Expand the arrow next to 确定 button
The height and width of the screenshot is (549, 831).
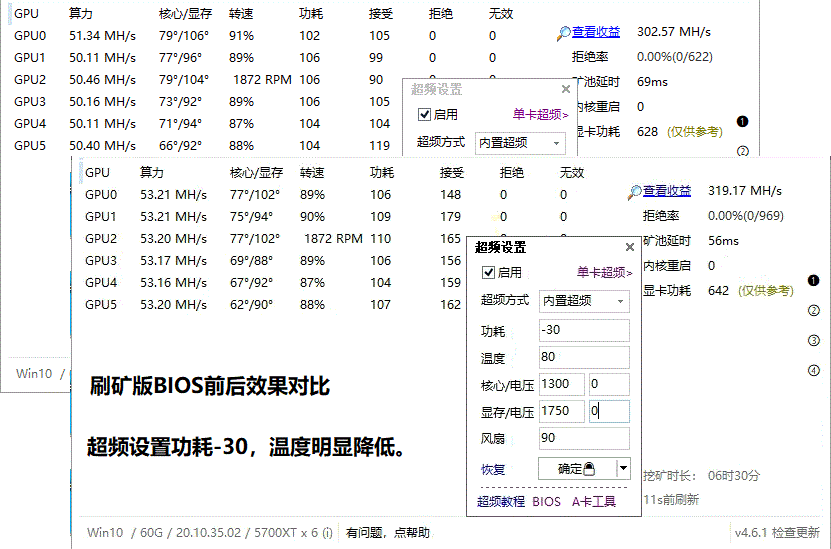coord(623,468)
